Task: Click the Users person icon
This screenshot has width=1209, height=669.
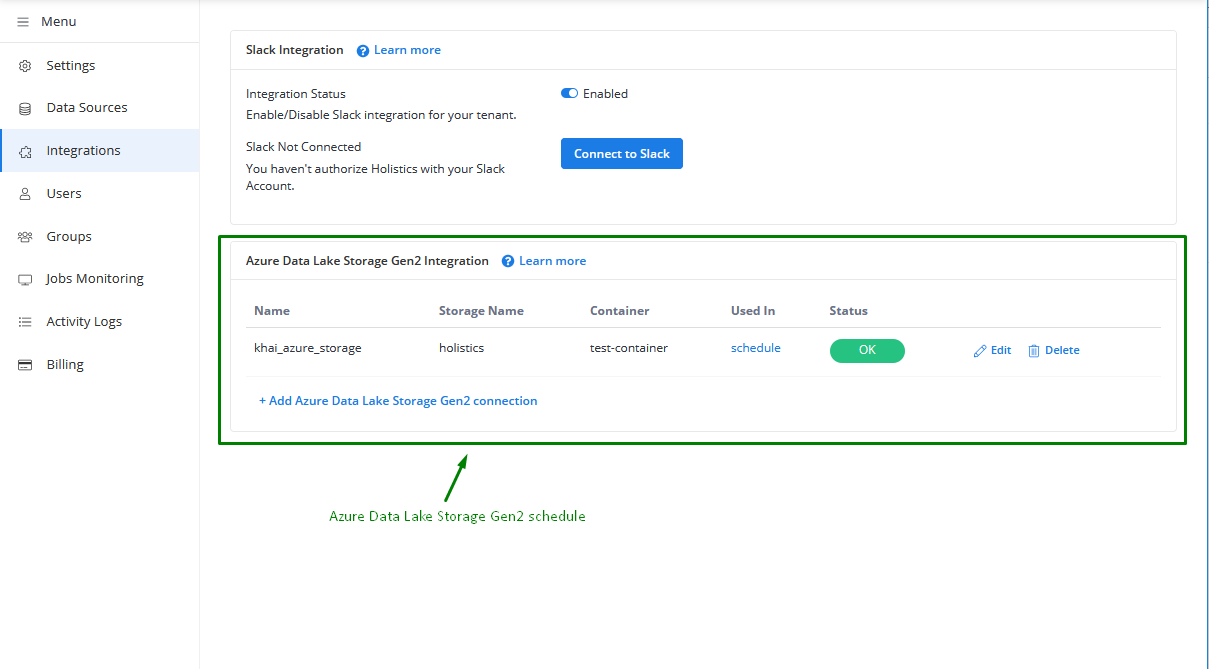Action: (25, 194)
